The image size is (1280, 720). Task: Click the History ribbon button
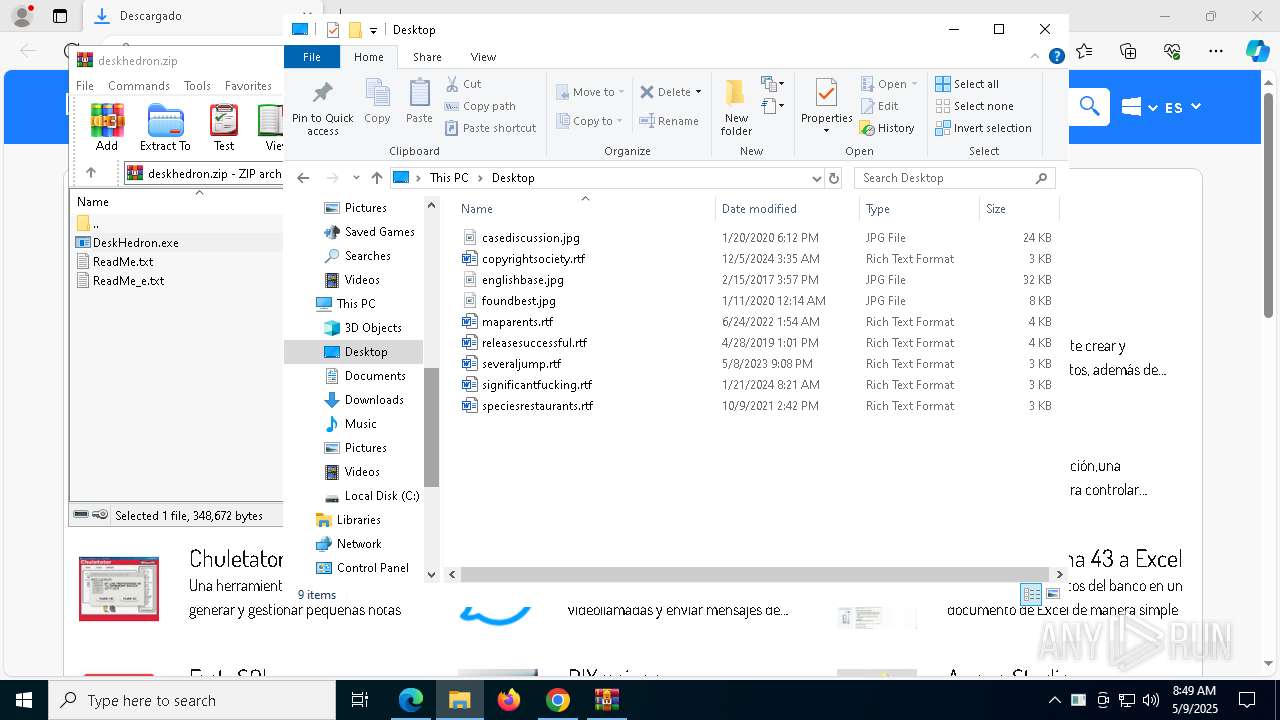pyautogui.click(x=887, y=128)
